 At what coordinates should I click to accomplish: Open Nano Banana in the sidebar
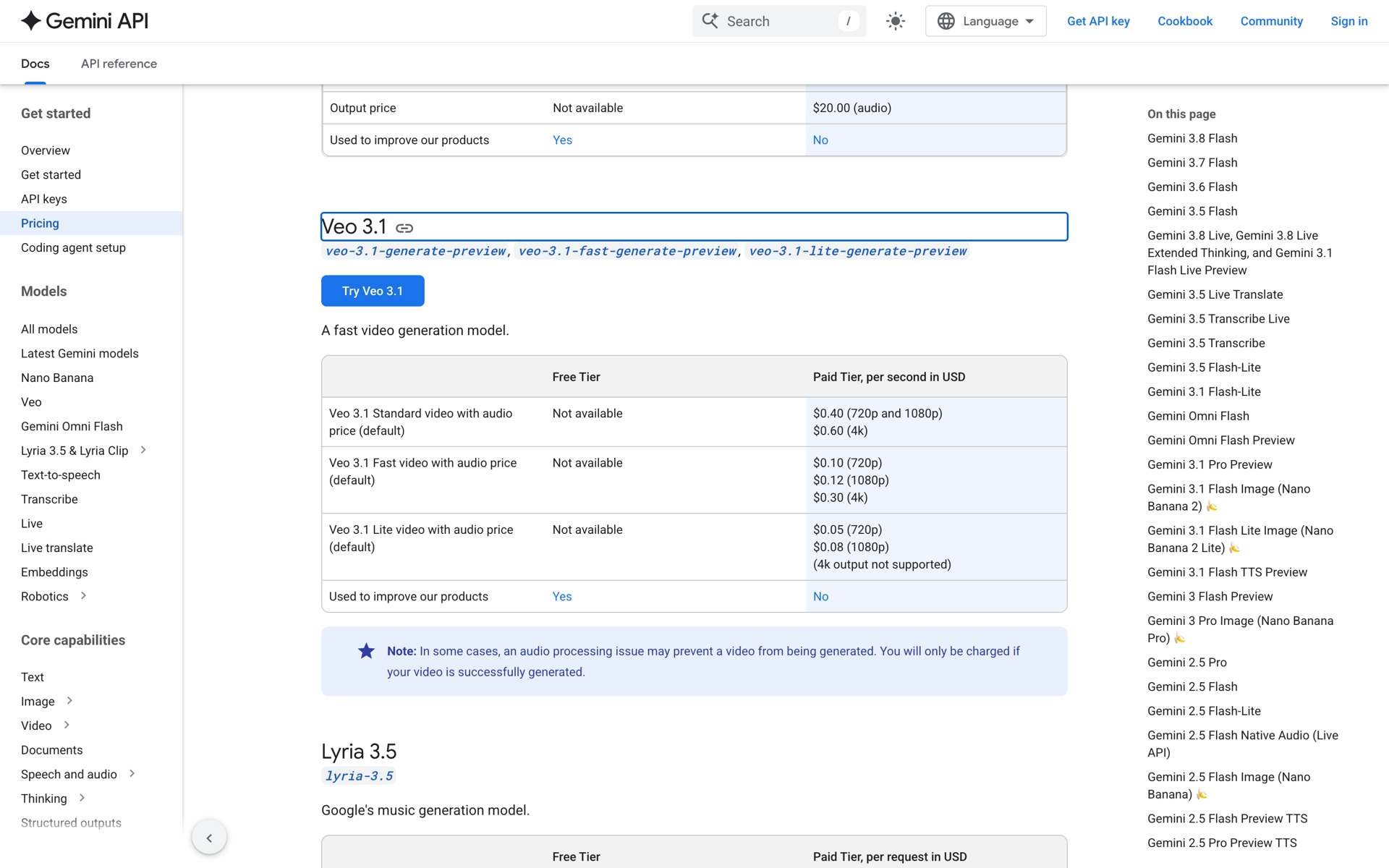pos(57,378)
